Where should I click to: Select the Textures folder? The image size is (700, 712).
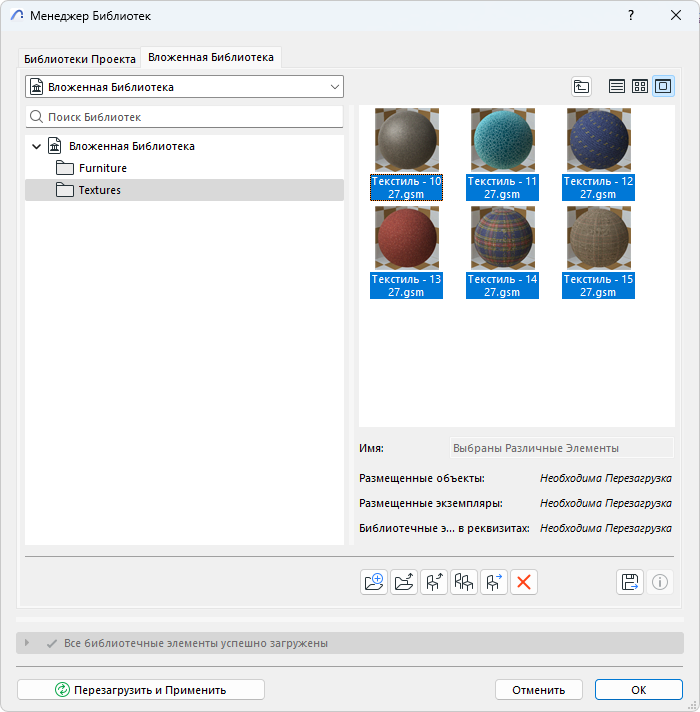point(184,190)
